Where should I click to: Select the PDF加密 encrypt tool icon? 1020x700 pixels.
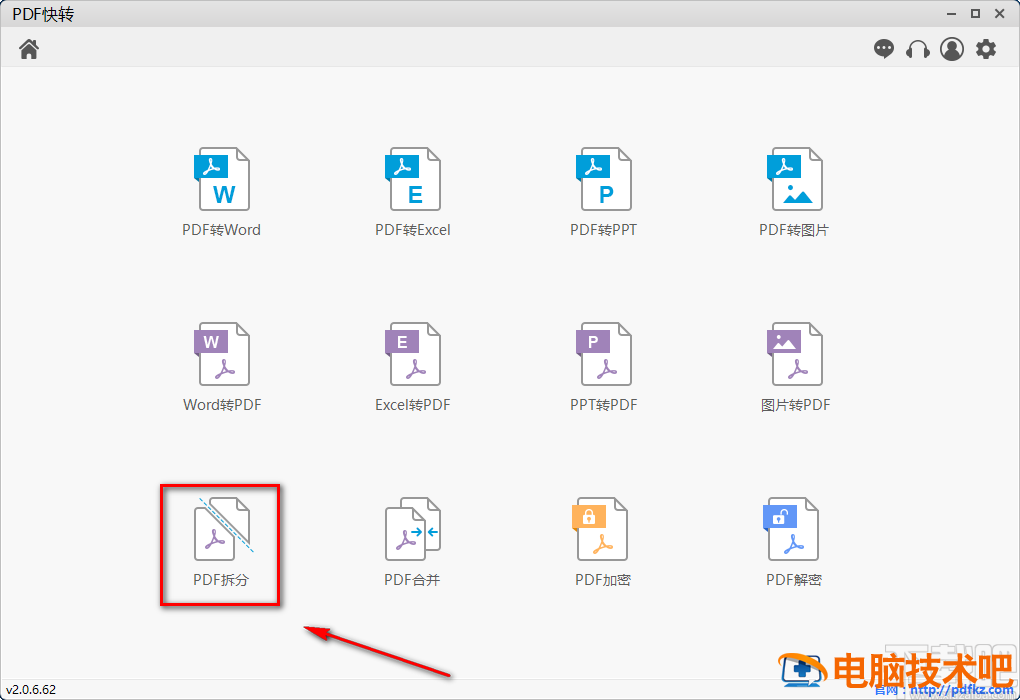(x=600, y=528)
